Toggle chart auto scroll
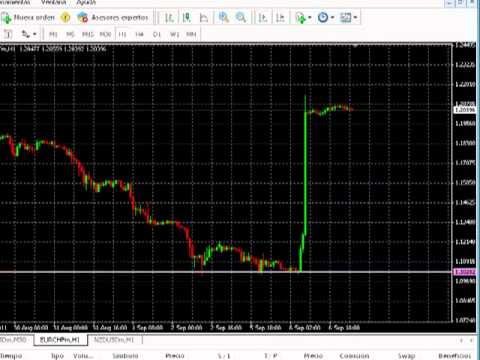 [x=263, y=17]
